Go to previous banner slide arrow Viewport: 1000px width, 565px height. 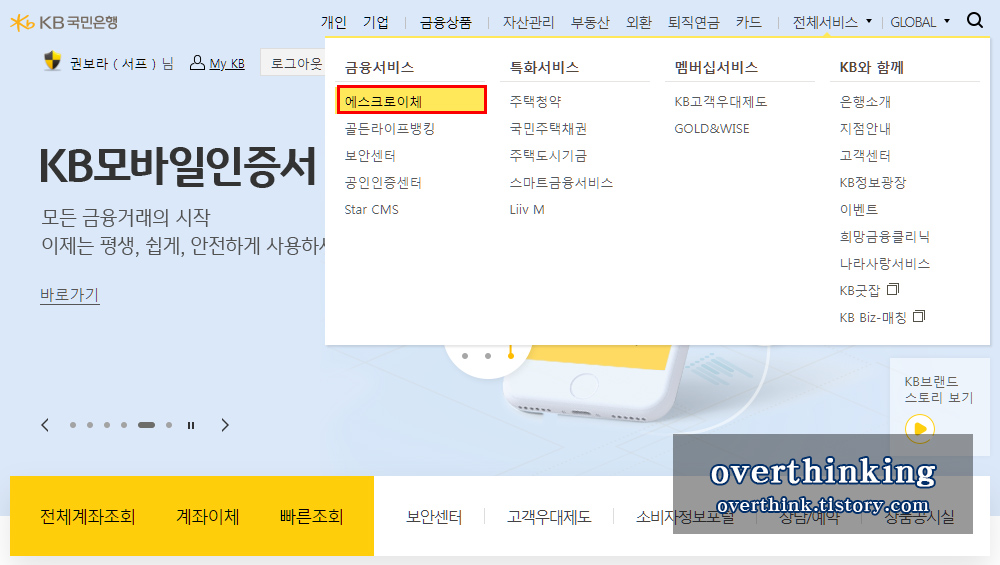click(x=45, y=425)
